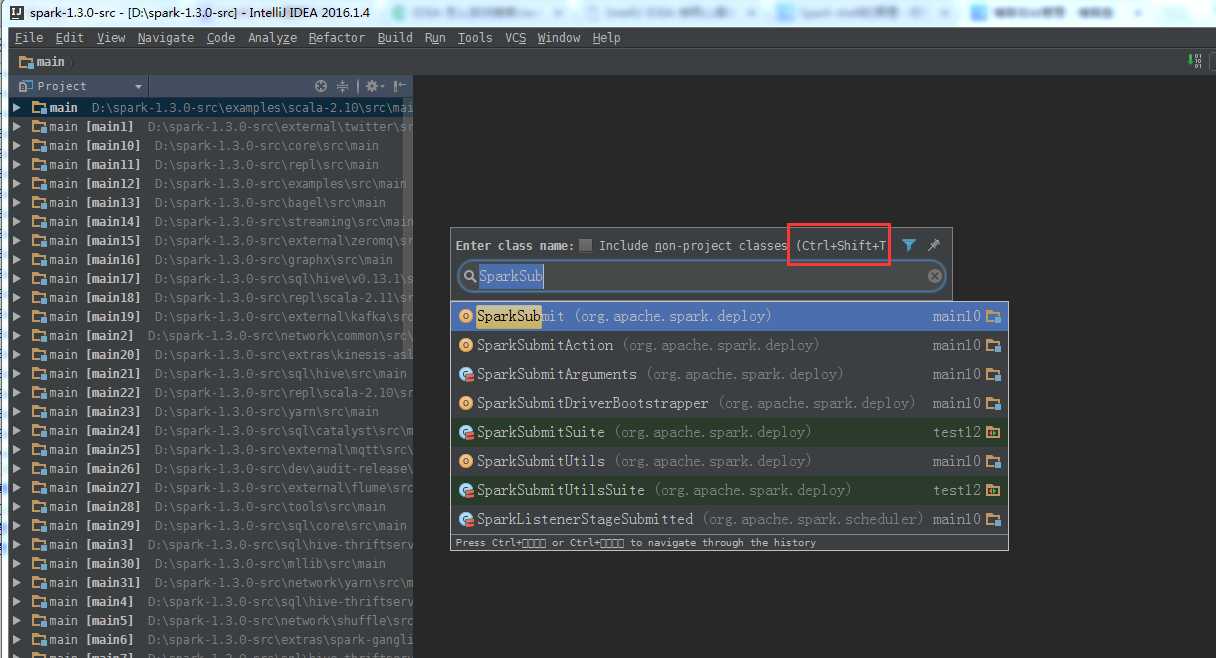
Task: Open the Refactor menu
Action: coord(337,37)
